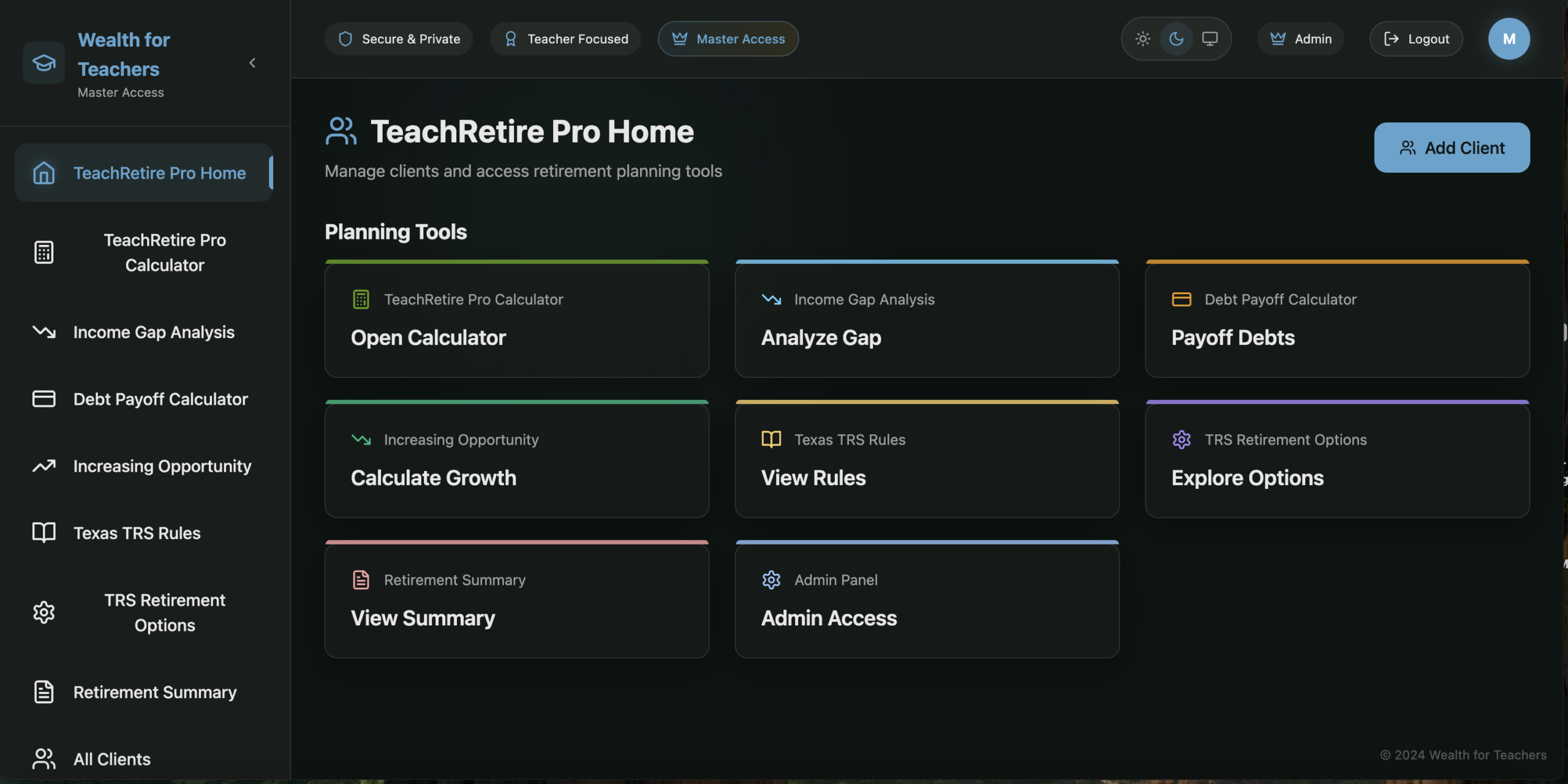Enable dark mode with the moon icon
This screenshot has height=784, width=1568.
coord(1176,39)
